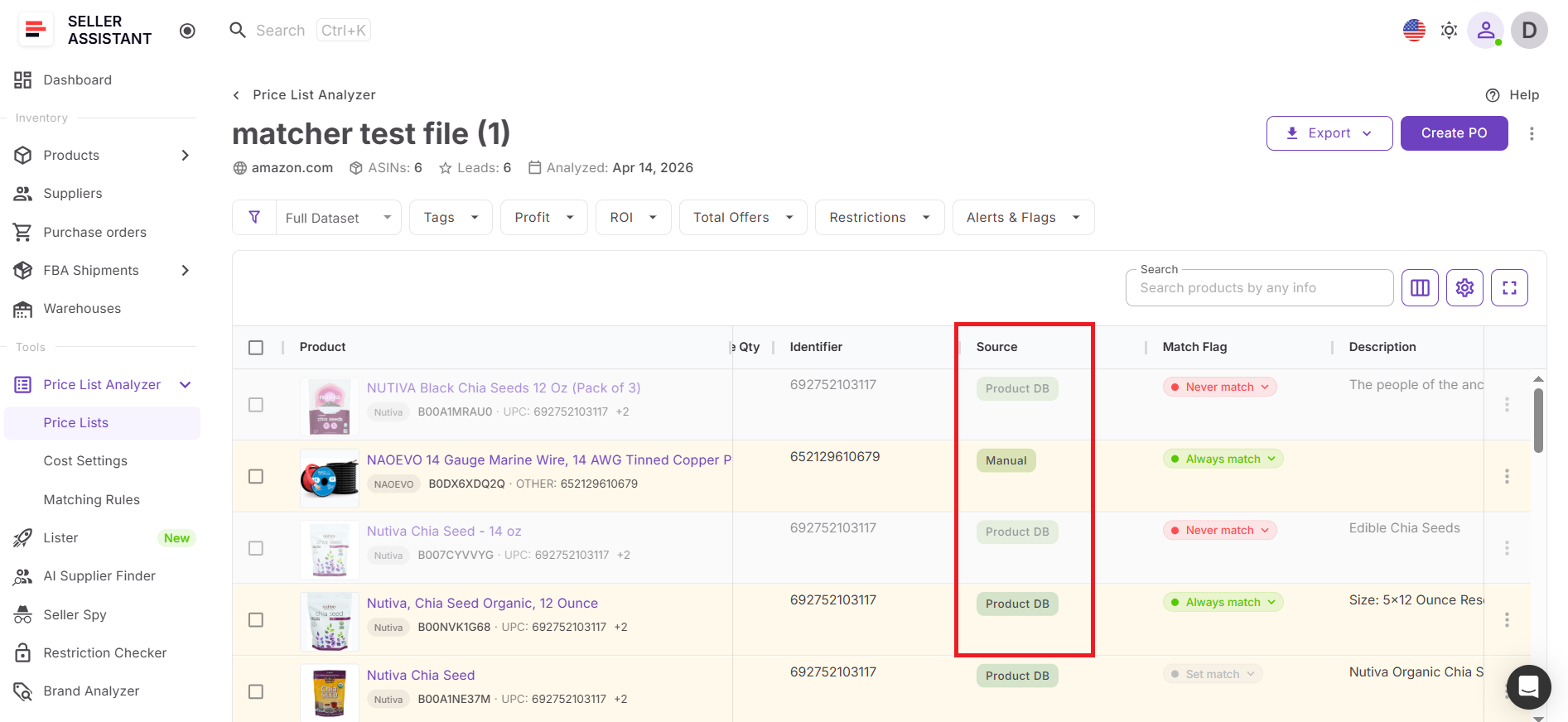
Task: Expand the Products submenu chevron
Action: point(186,156)
